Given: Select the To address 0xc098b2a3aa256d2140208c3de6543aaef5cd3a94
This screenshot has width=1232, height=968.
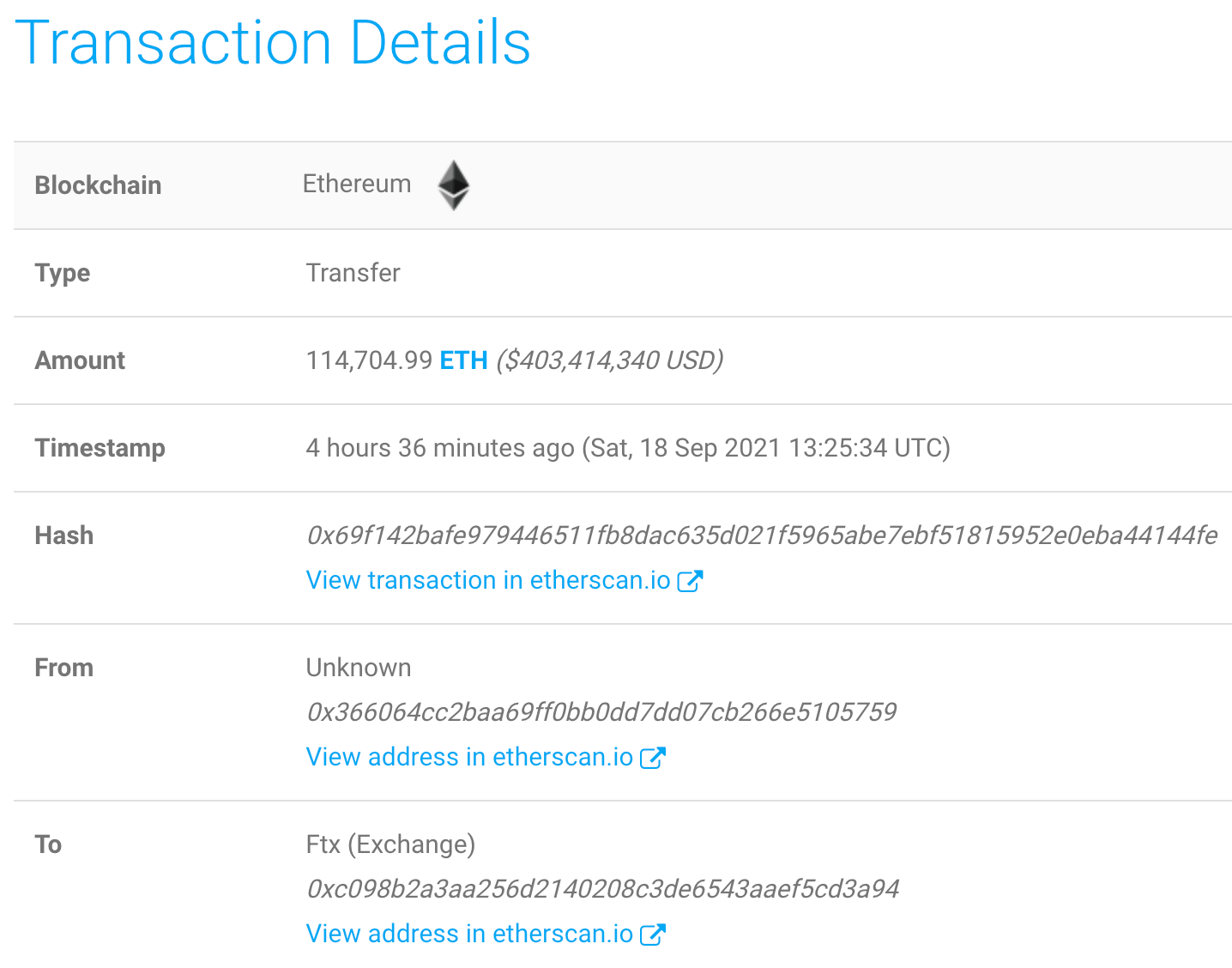Looking at the screenshot, I should click(601, 889).
